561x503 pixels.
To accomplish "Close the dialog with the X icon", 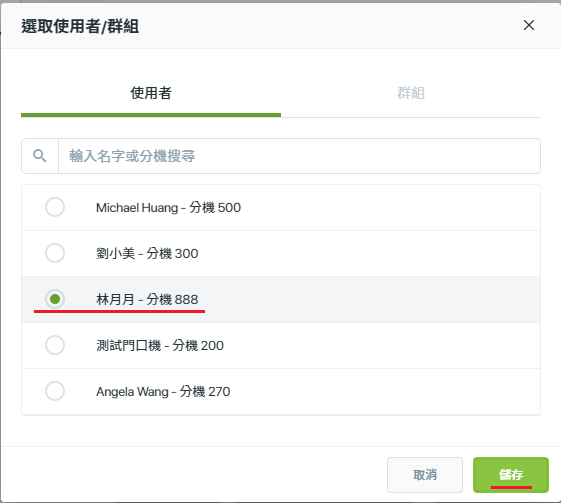I will 528,25.
